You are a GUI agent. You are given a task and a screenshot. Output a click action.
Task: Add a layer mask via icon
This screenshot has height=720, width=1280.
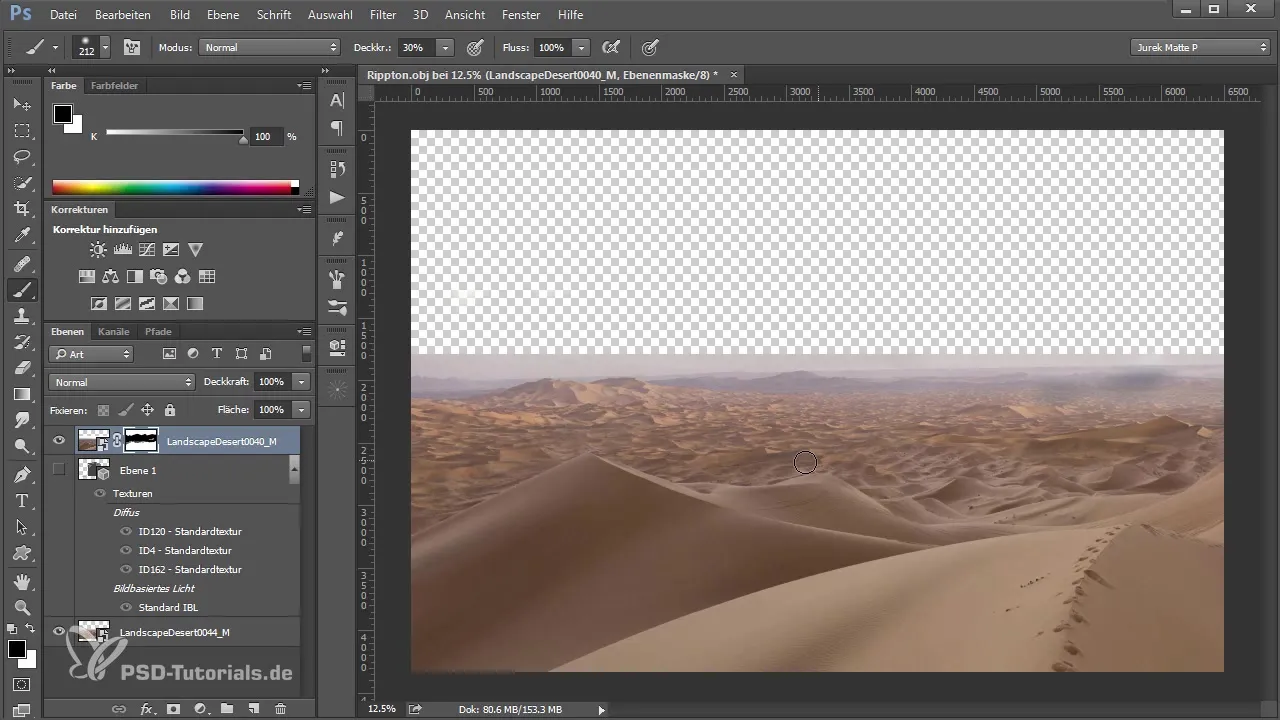[x=172, y=709]
